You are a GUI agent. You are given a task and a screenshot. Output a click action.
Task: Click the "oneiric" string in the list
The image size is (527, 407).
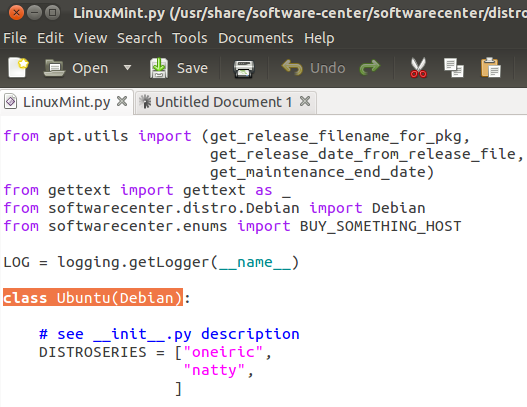click(223, 352)
